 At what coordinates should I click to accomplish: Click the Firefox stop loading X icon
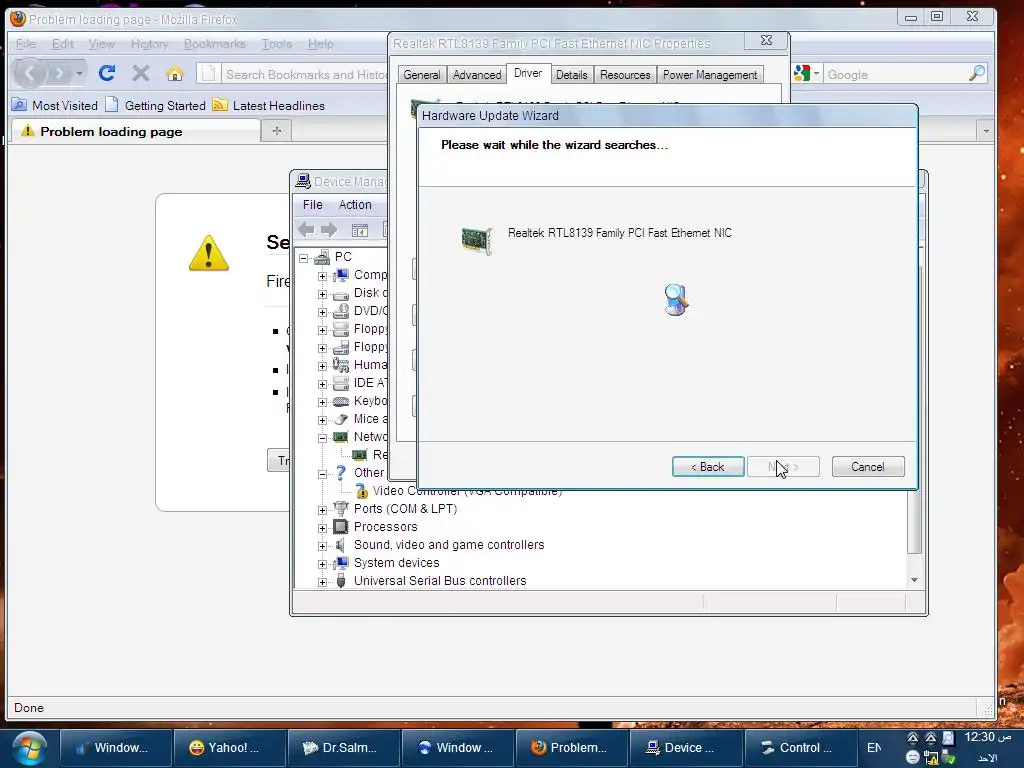coord(140,73)
